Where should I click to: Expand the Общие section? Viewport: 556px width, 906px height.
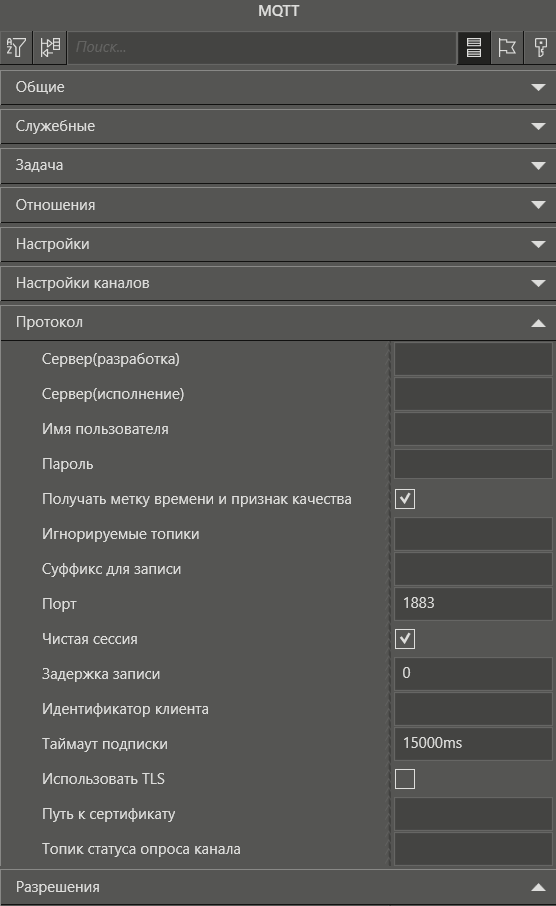point(278,87)
